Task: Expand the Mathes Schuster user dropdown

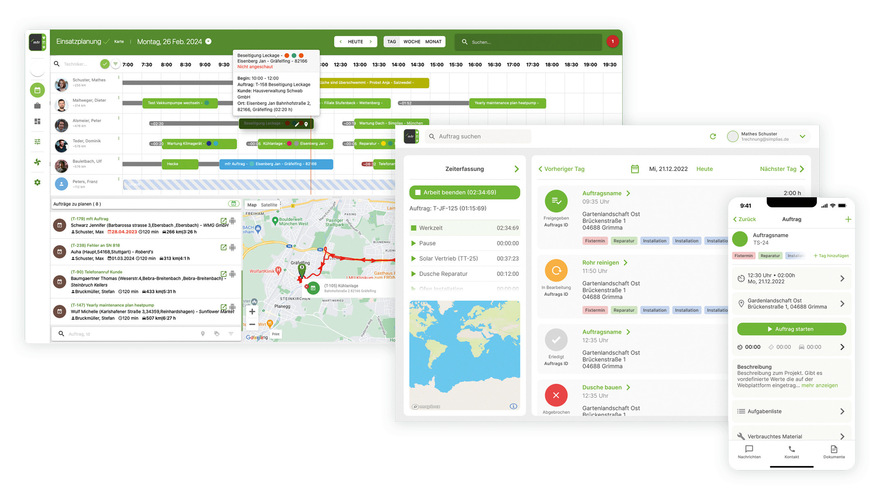Action: [801, 136]
